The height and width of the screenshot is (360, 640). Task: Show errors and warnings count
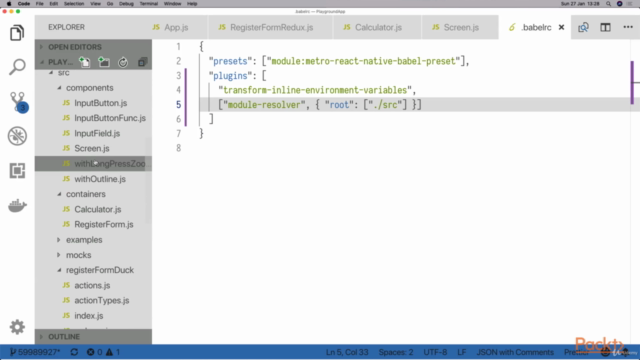click(103, 352)
